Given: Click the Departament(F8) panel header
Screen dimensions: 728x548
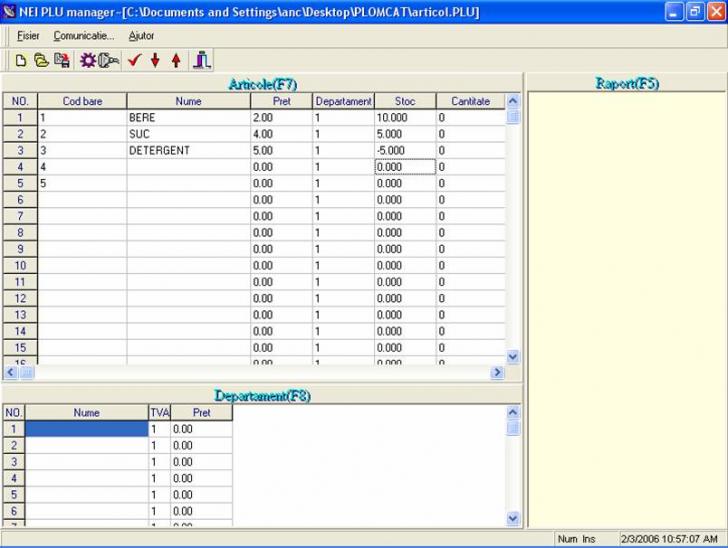Looking at the screenshot, I should pos(262,395).
